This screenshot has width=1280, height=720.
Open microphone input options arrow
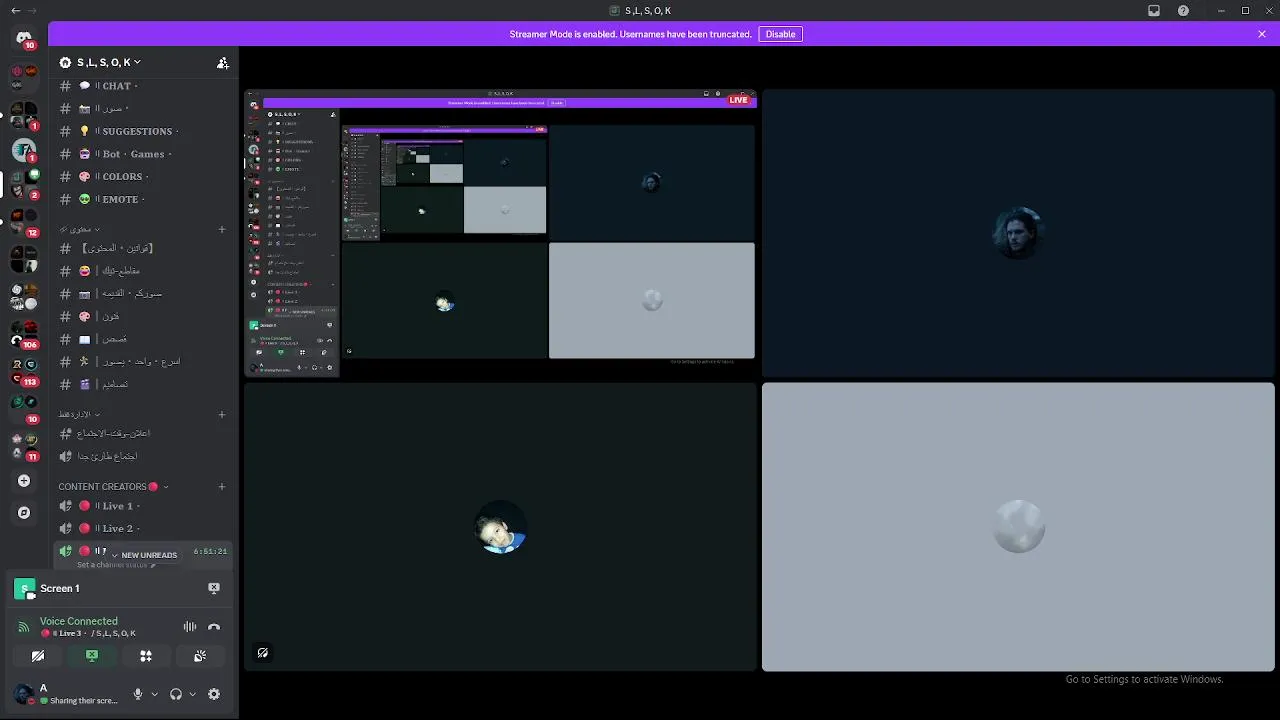(x=154, y=694)
